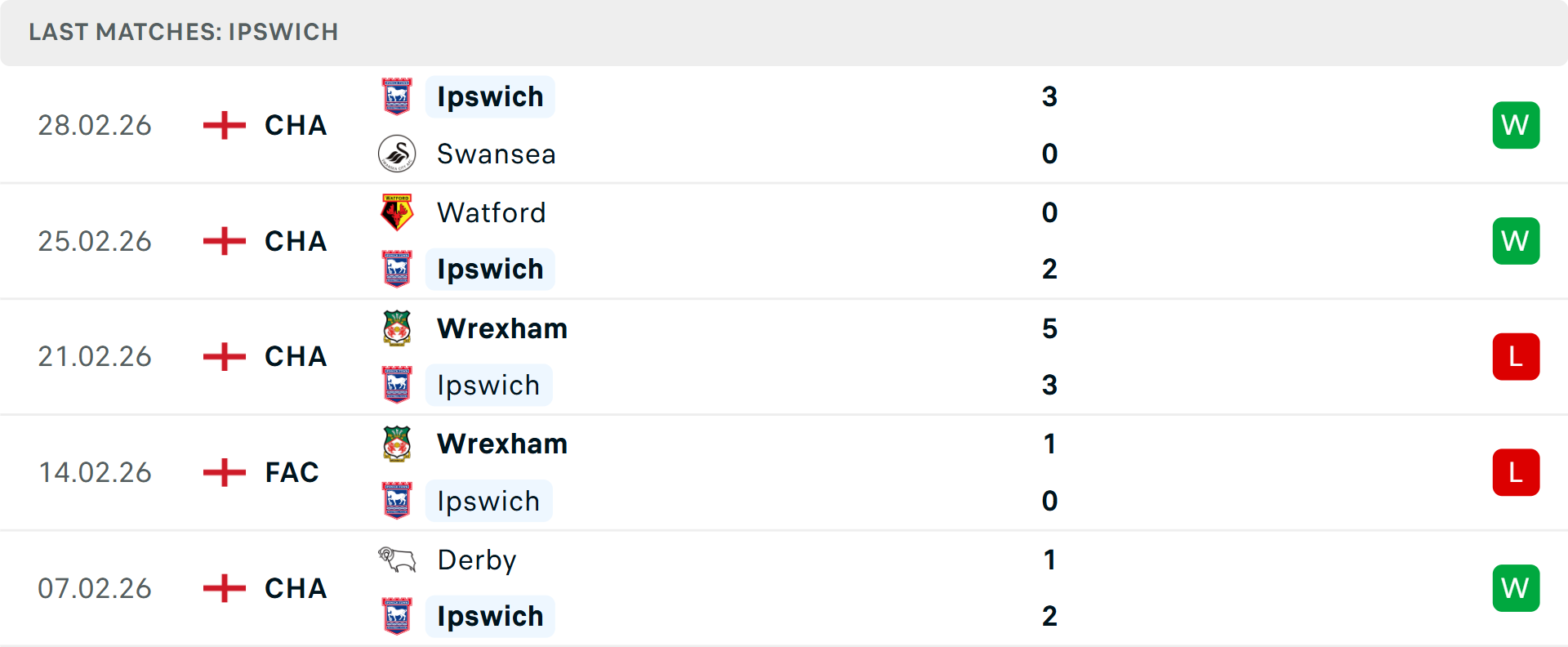The width and height of the screenshot is (1568, 647).
Task: Click the FAC competition label
Action: [x=292, y=472]
